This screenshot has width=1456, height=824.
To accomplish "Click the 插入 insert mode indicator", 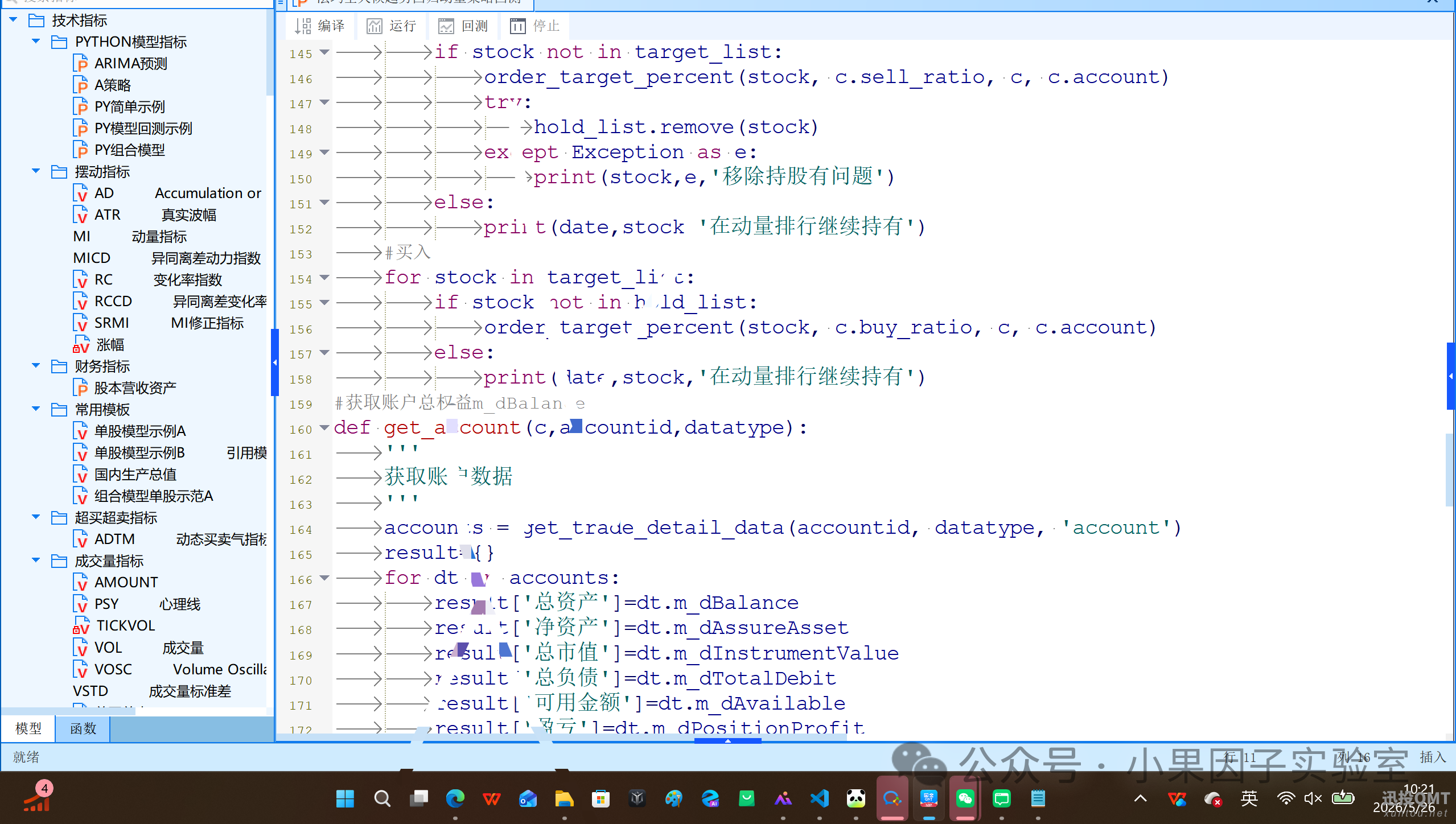I will 1433,757.
